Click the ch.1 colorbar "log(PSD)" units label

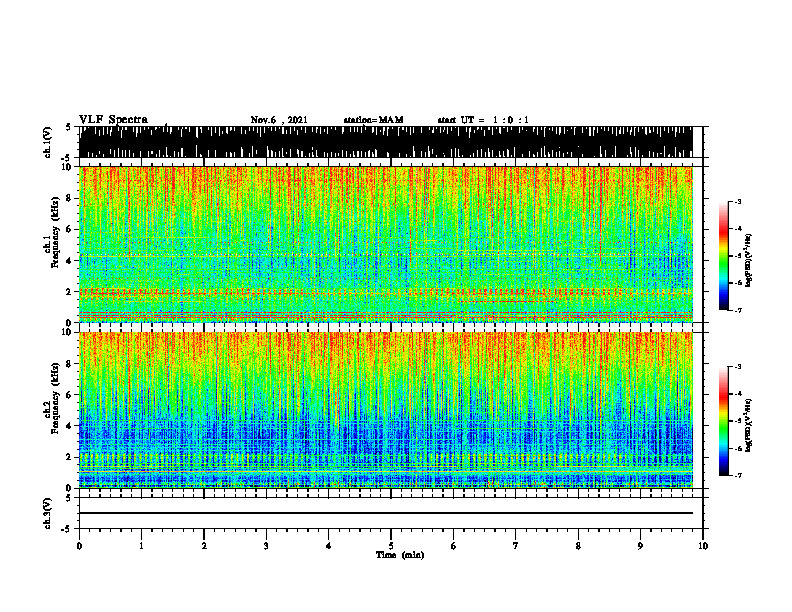tap(749, 261)
